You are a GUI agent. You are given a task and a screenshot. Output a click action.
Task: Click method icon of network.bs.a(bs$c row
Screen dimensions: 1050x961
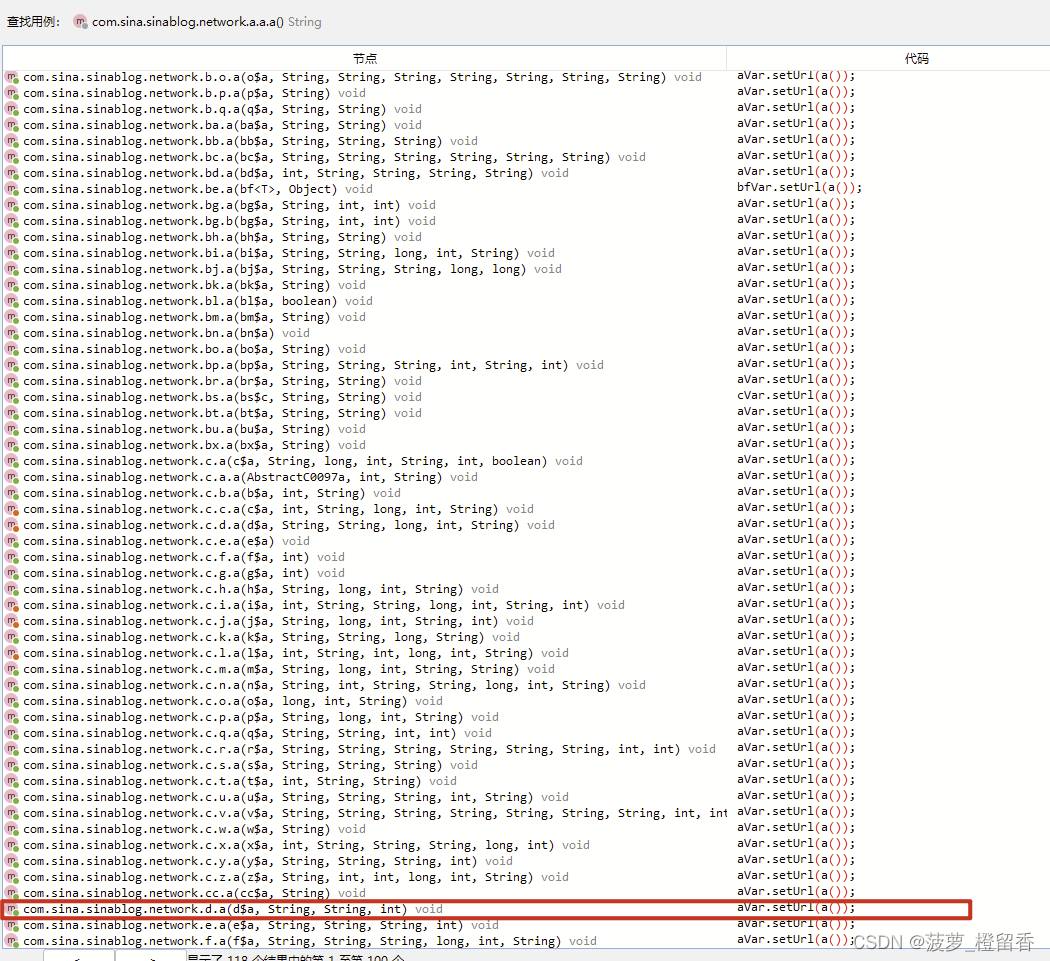coord(12,397)
